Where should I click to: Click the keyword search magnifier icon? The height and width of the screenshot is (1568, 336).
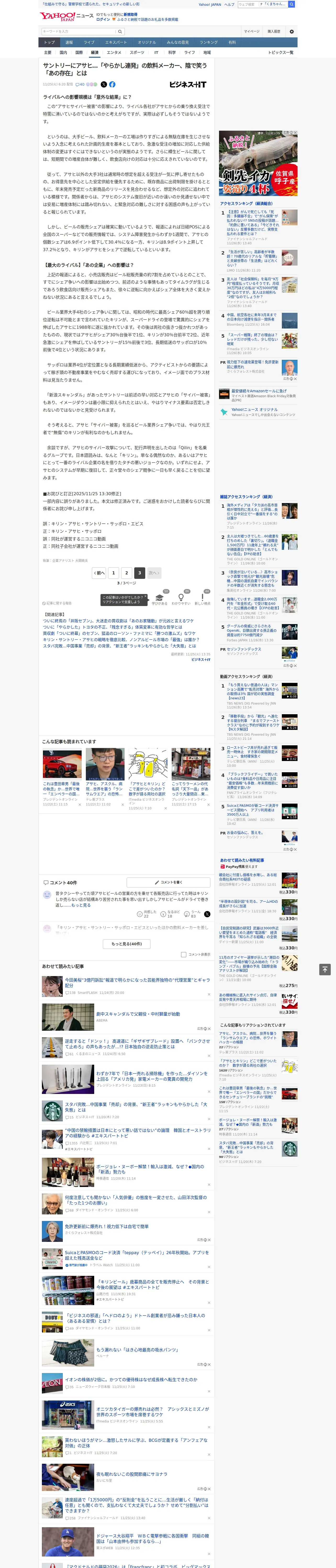click(120, 32)
